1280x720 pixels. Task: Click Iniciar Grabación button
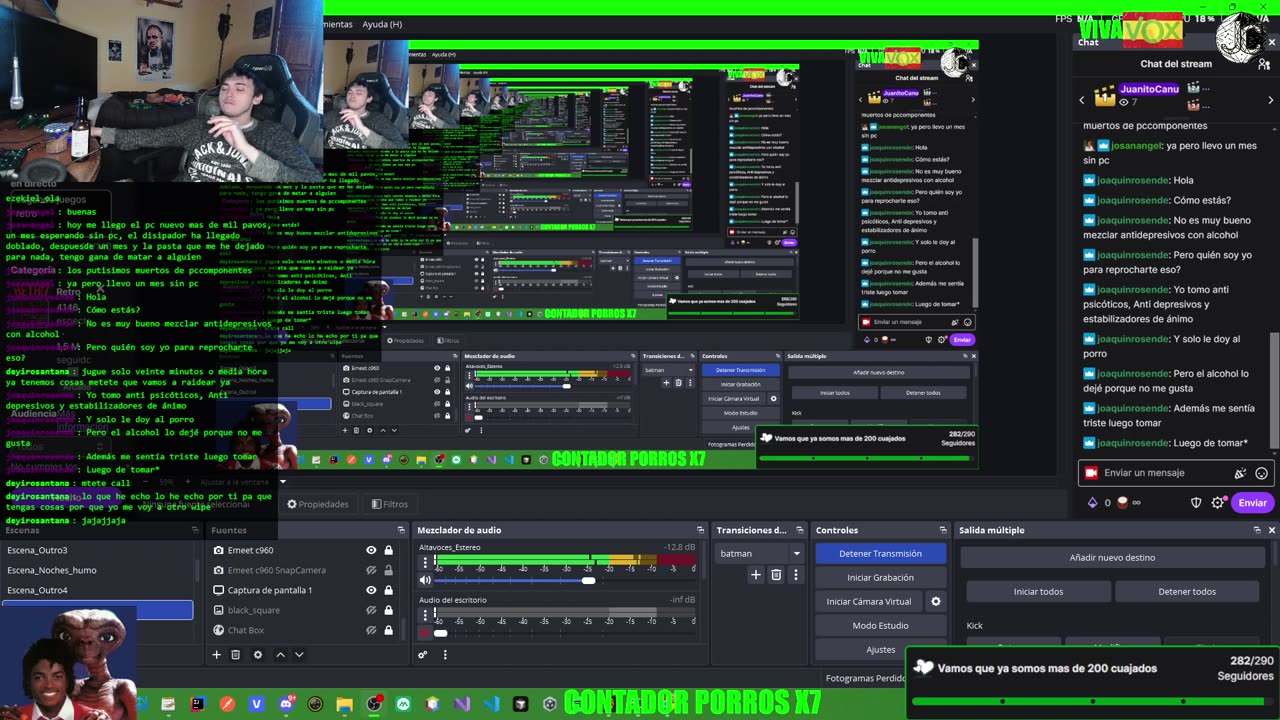[880, 577]
